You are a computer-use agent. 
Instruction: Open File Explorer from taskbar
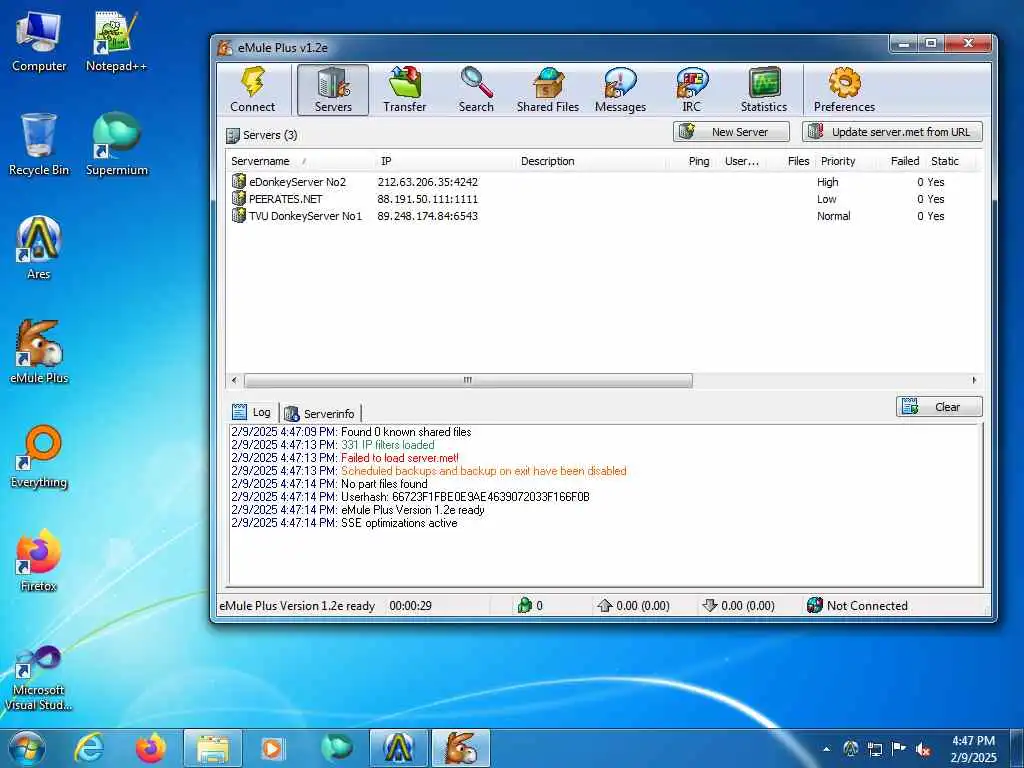point(213,748)
